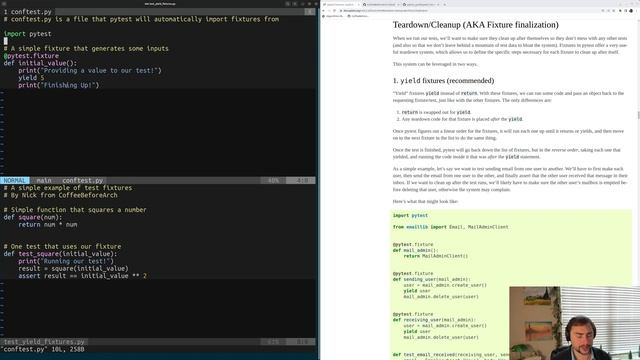Switch to the first browser tab

(x=340, y=4)
